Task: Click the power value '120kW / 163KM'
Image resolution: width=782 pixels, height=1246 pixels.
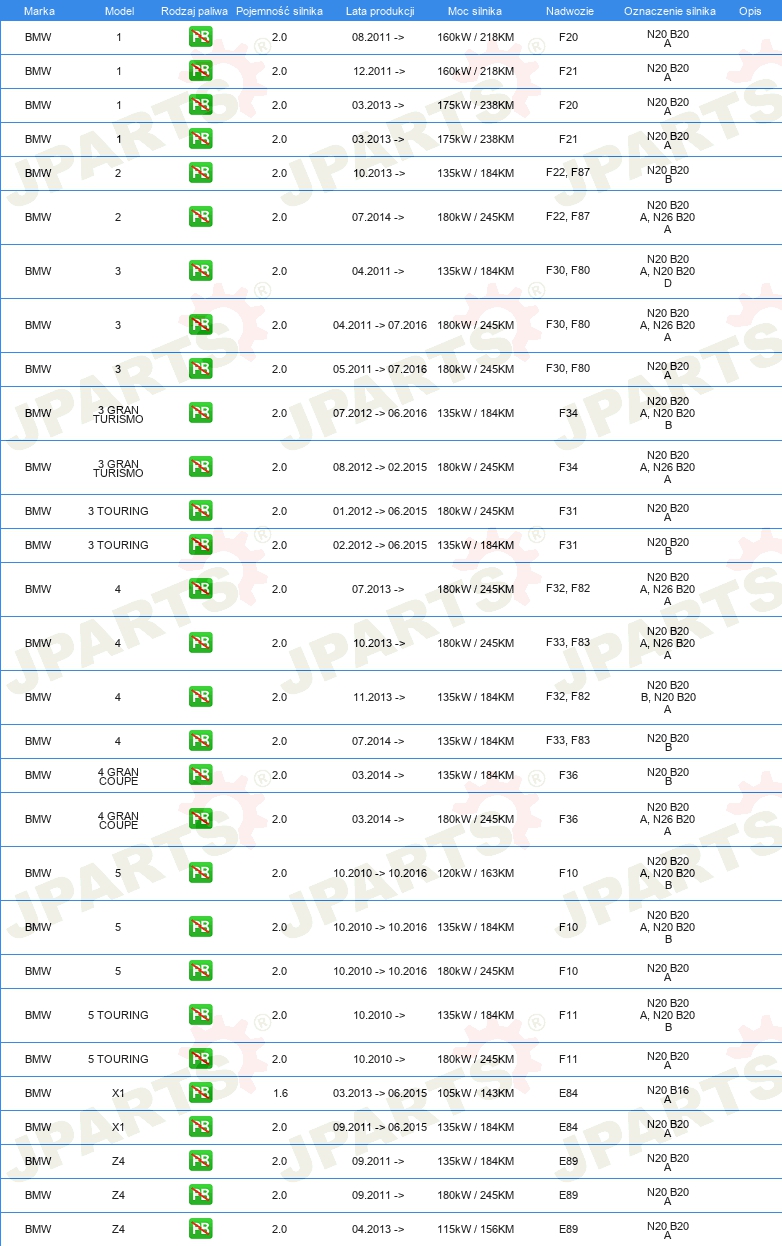Action: pyautogui.click(x=475, y=873)
